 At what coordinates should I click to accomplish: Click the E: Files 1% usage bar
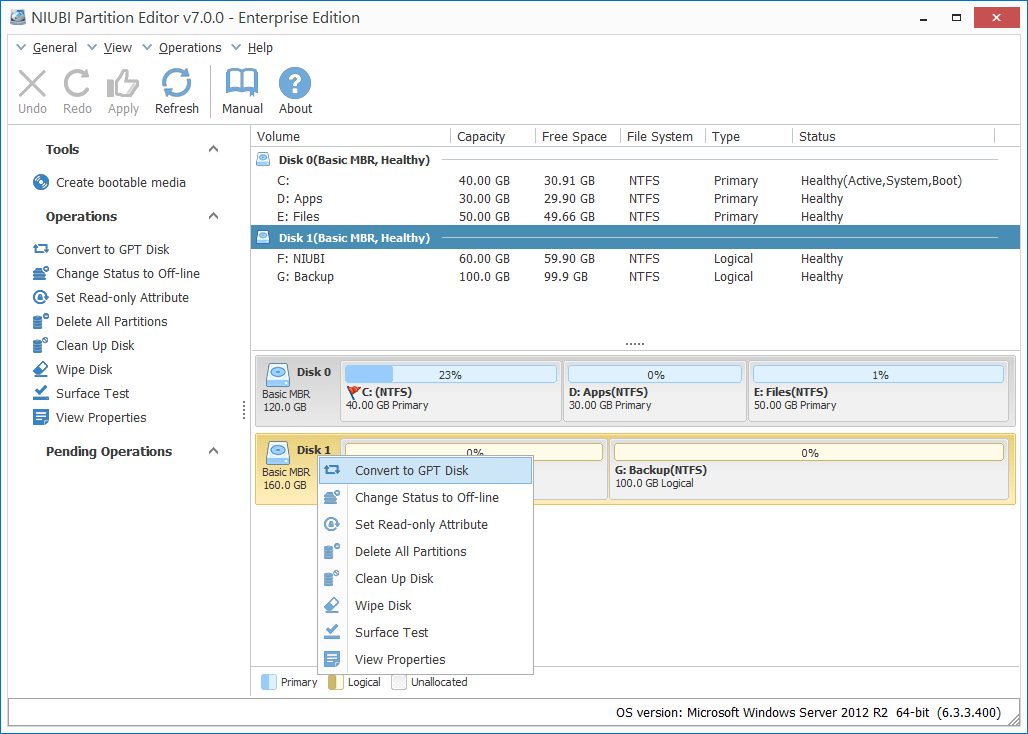(x=879, y=374)
